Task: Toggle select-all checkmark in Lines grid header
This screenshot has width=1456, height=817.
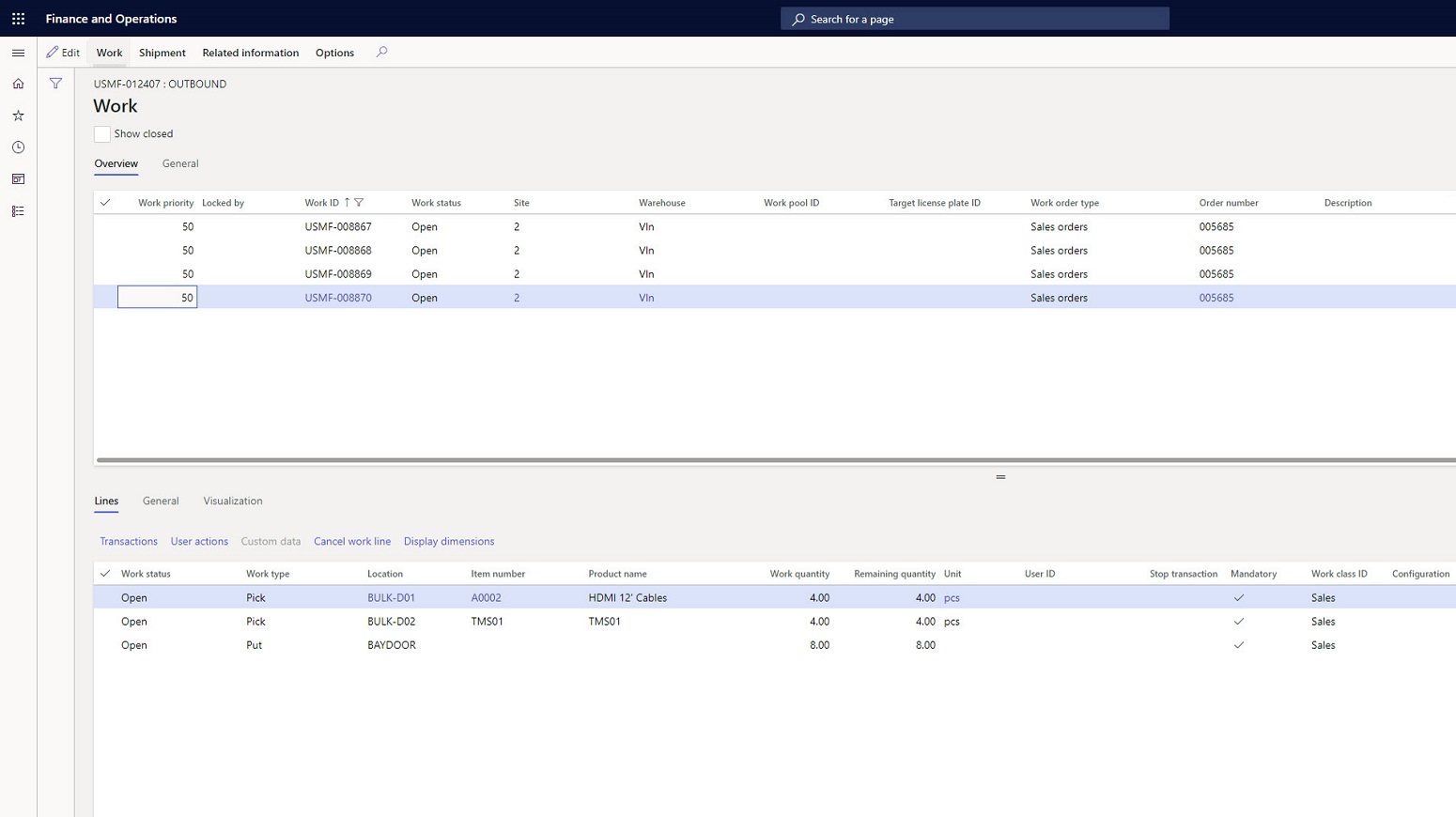Action: [x=105, y=574]
